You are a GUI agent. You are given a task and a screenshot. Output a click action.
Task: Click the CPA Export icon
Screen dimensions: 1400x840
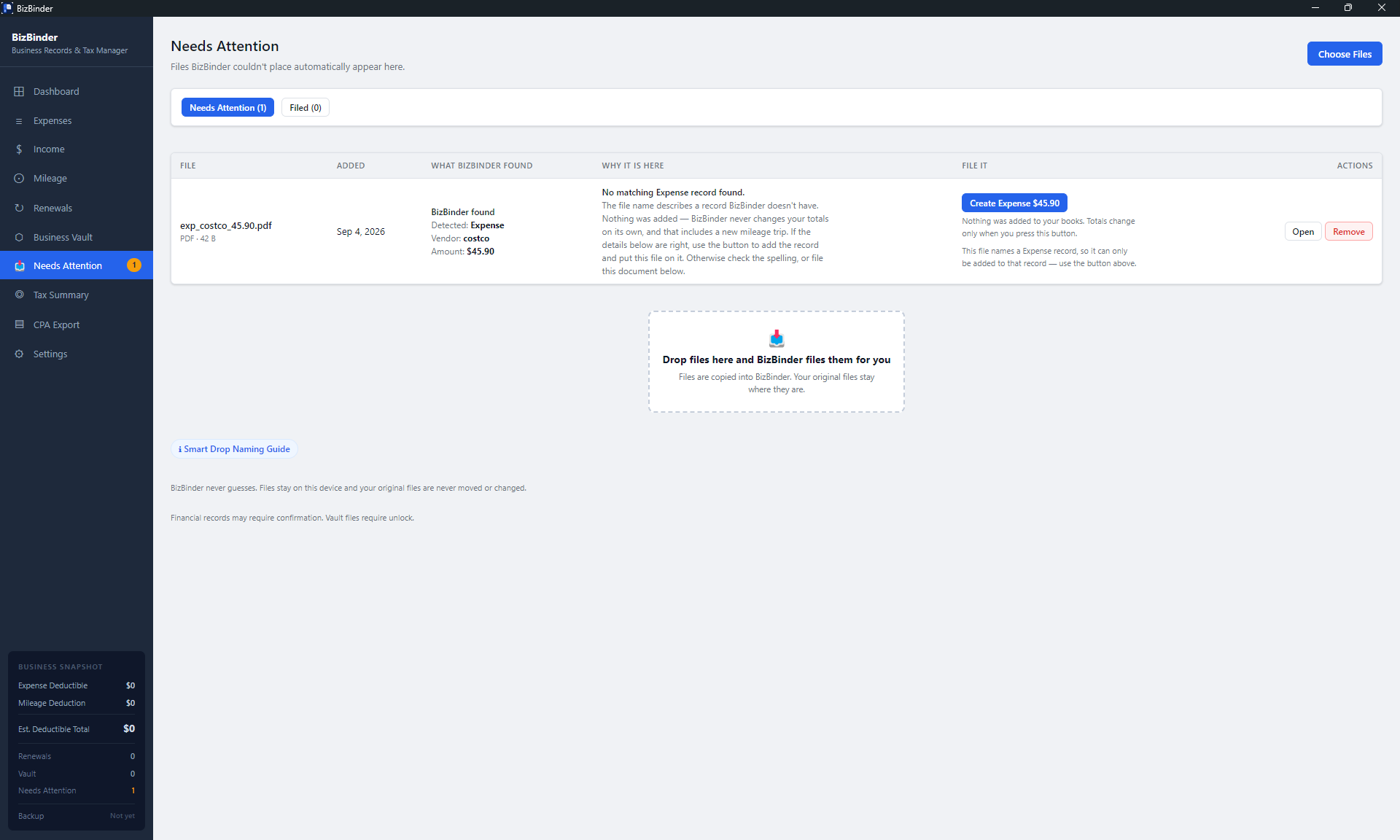19,324
